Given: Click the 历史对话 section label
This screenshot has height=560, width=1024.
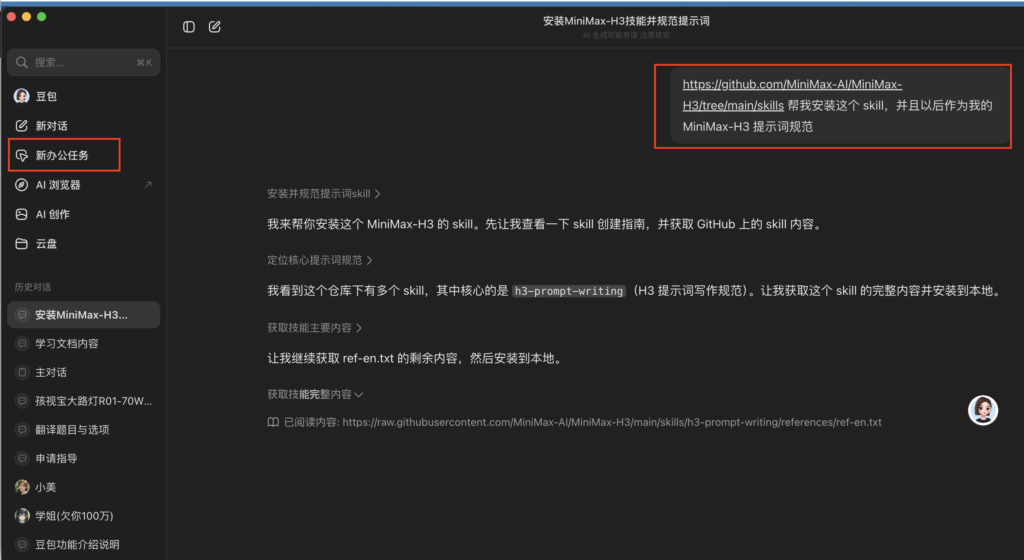Looking at the screenshot, I should tap(33, 287).
